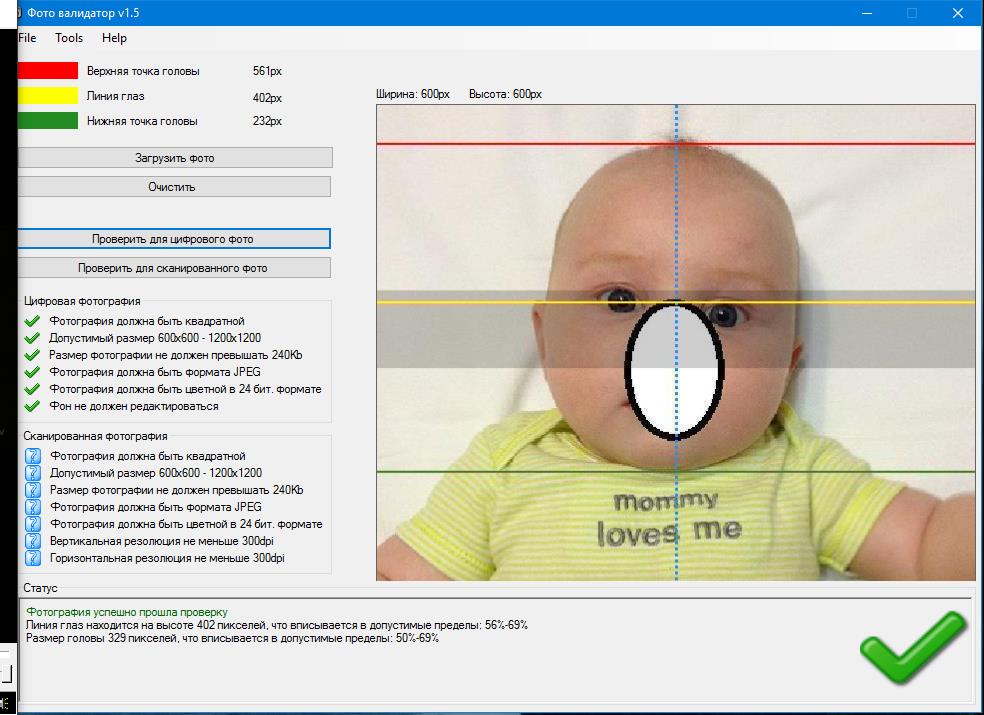Viewport: 984px width, 715px height.
Task: Click question icon beside 'Вертикальная резолюция не меньше 300dpi'
Action: coord(33,540)
